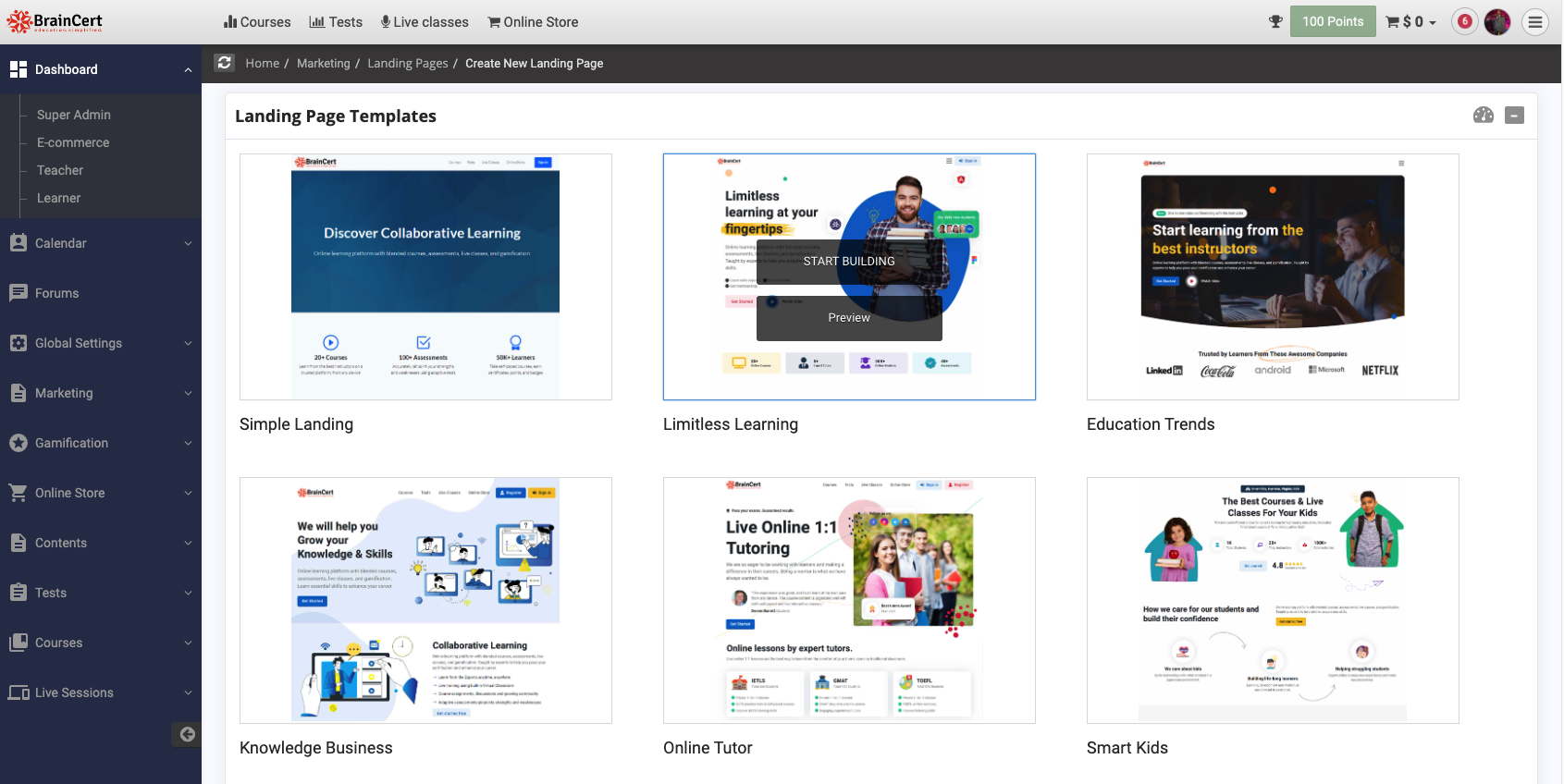Open the trophy achievements icon
This screenshot has height=784, width=1564.
(1275, 21)
